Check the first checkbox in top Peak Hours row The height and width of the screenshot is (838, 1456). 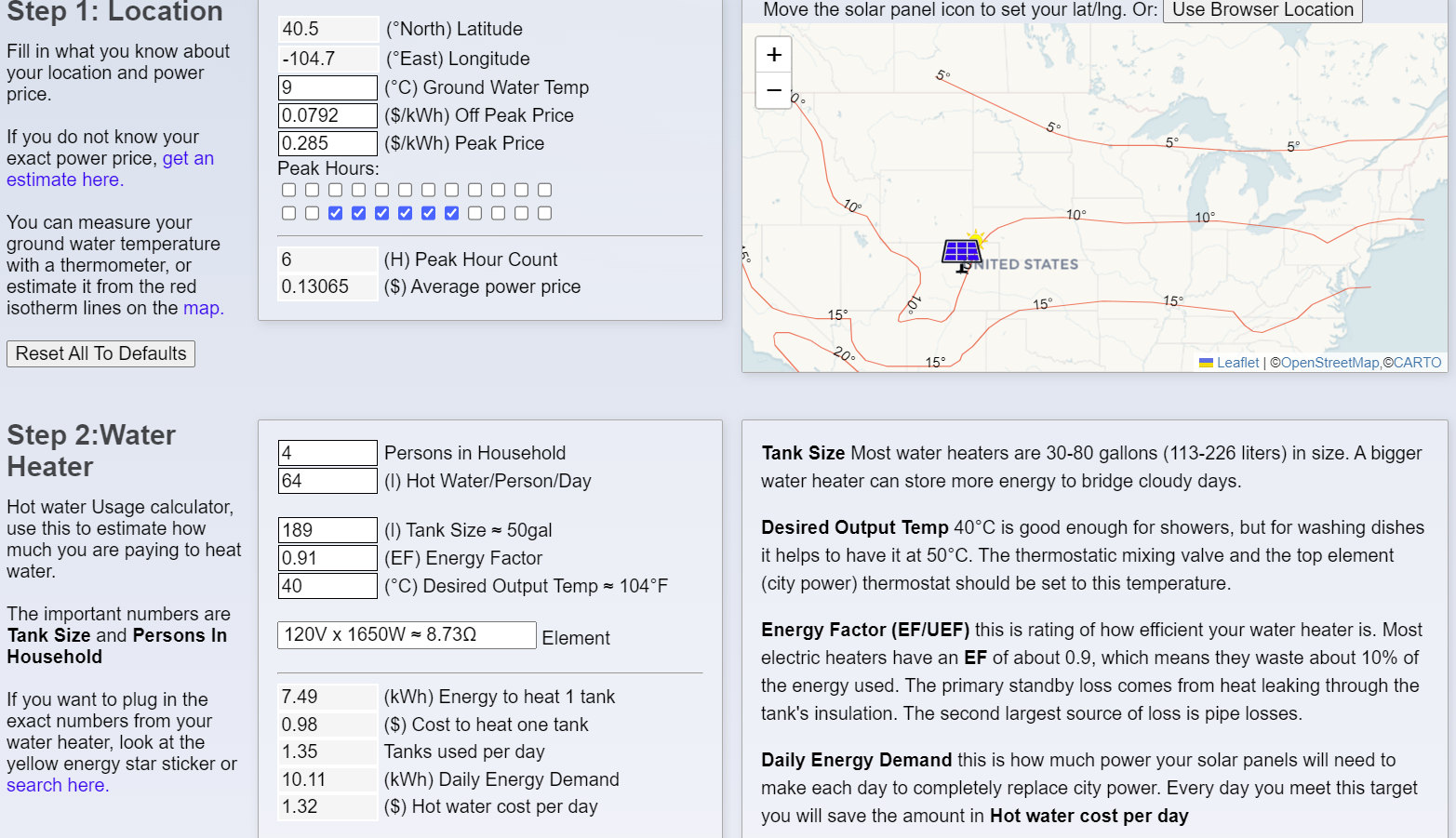point(288,190)
